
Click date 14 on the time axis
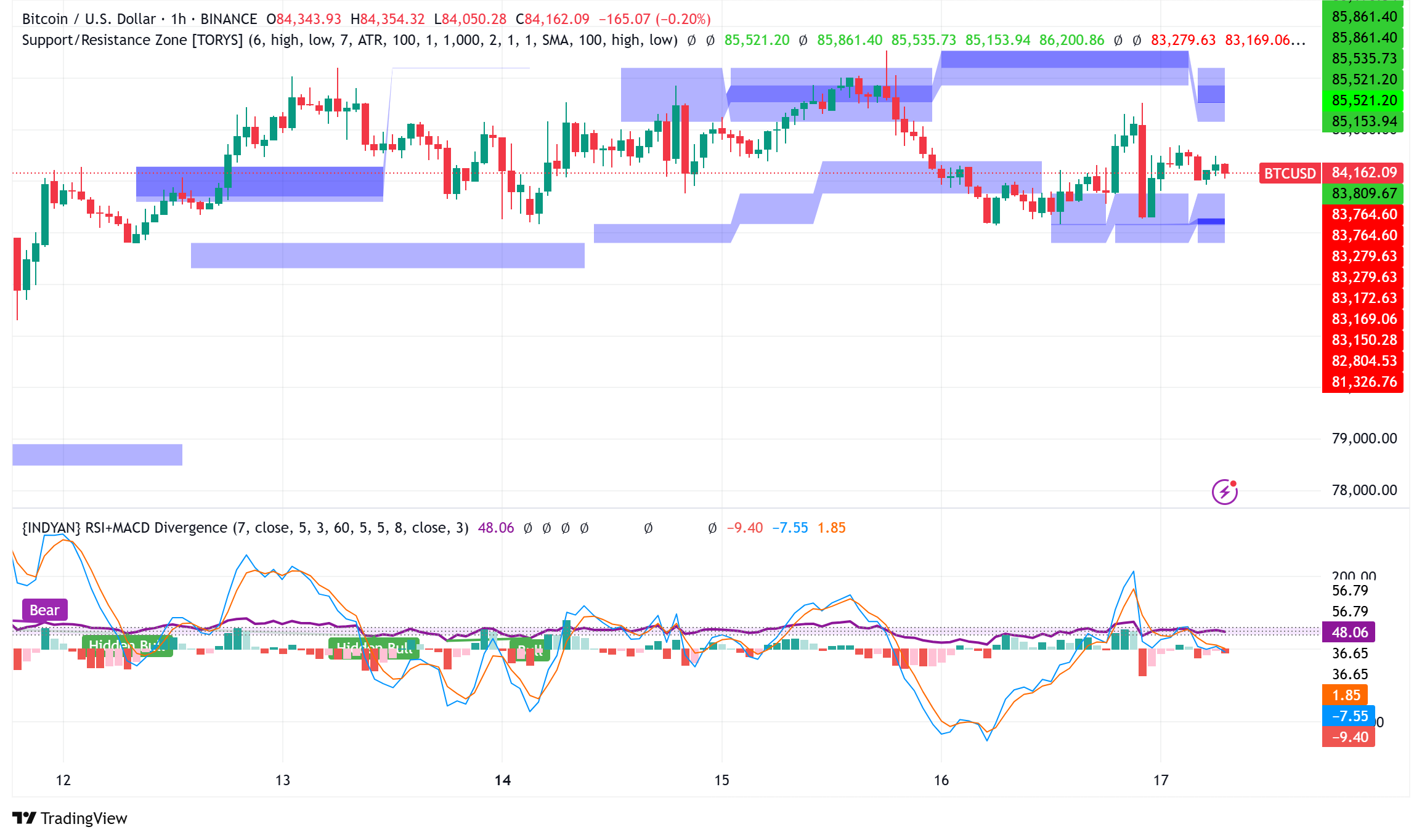click(x=502, y=780)
